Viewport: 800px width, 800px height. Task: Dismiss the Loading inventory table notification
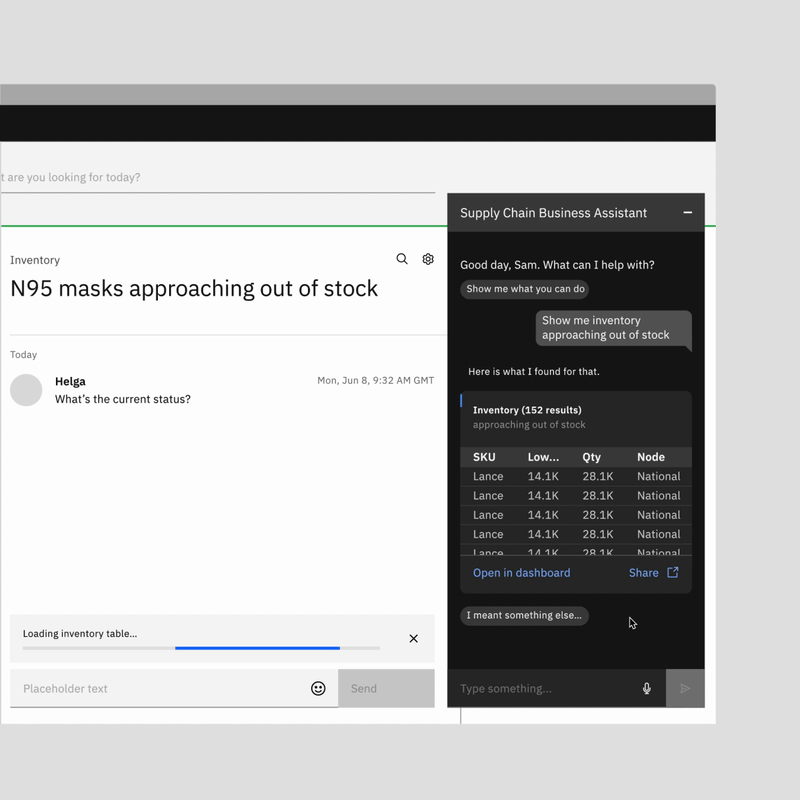[x=414, y=639]
